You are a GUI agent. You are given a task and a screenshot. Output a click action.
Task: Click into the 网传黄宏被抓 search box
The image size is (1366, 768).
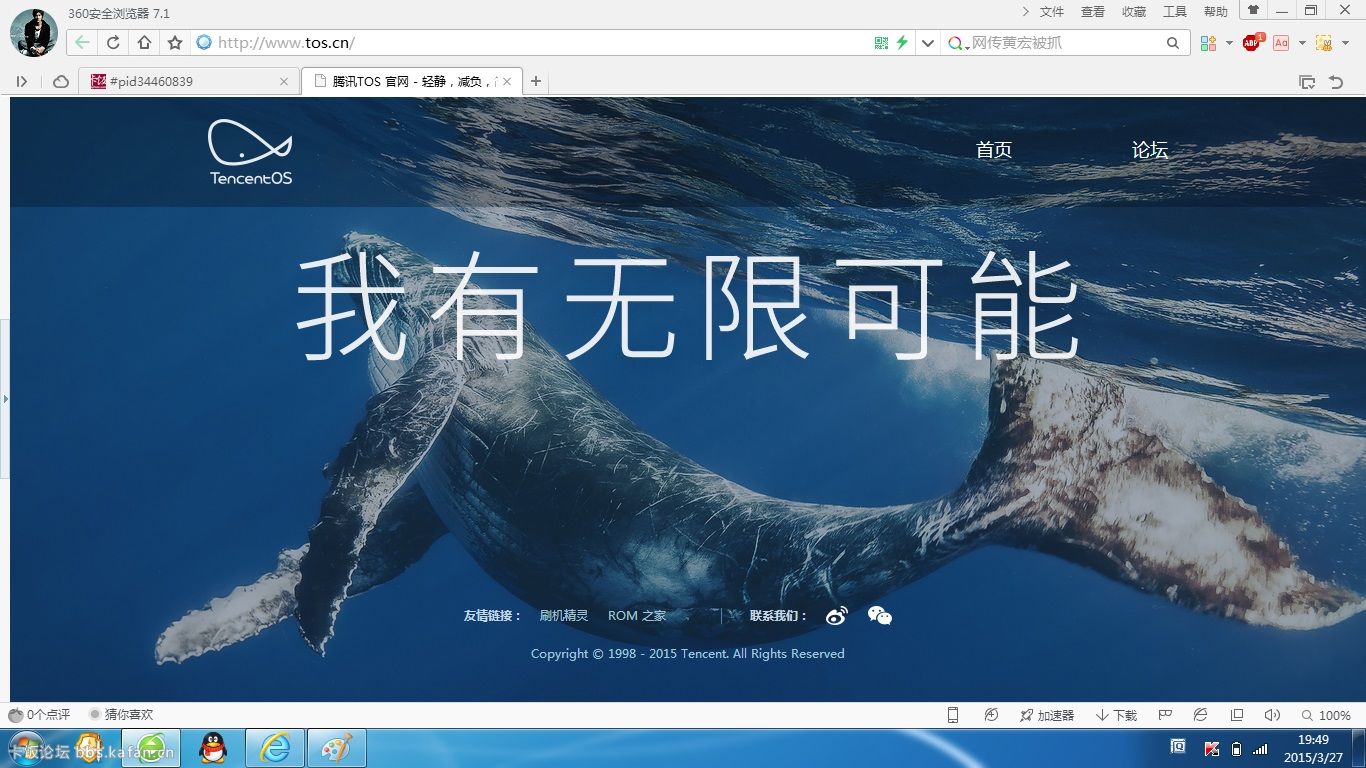pos(1060,43)
